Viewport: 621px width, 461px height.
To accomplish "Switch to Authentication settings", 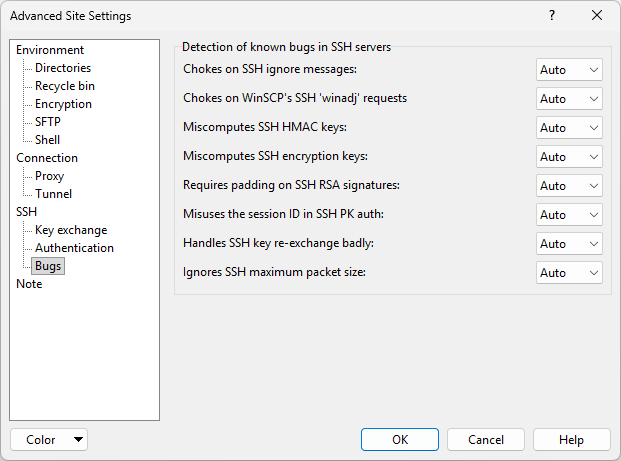I will pos(74,248).
